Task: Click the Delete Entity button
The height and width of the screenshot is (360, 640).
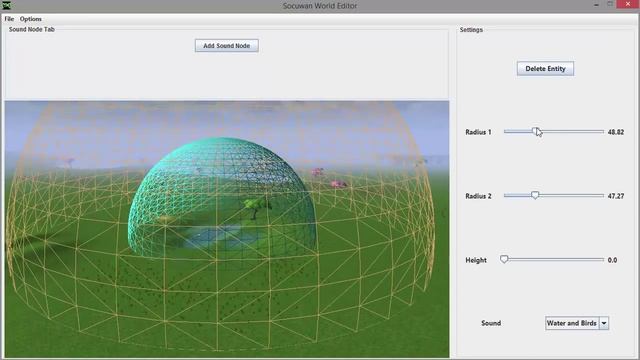Action: point(545,69)
